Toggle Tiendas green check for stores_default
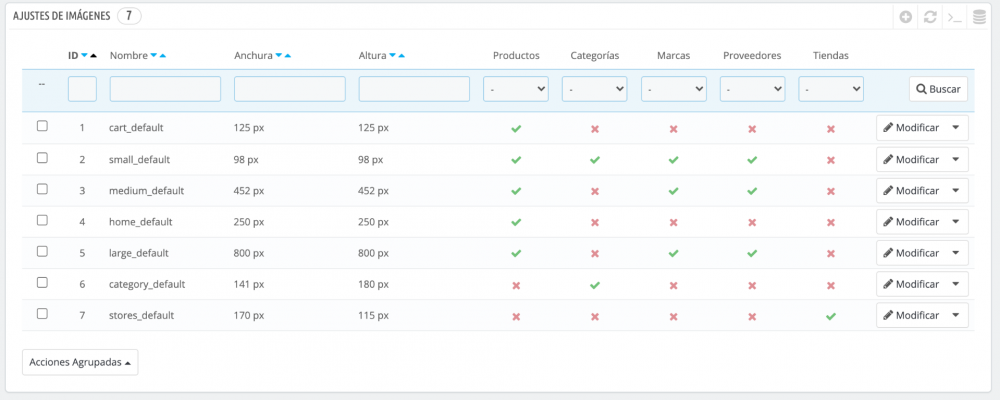The image size is (1000, 400). click(830, 316)
